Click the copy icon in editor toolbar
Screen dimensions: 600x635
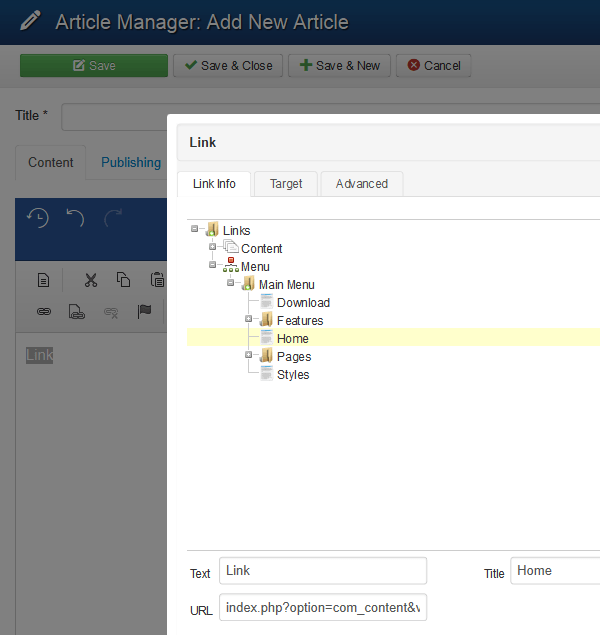click(123, 280)
